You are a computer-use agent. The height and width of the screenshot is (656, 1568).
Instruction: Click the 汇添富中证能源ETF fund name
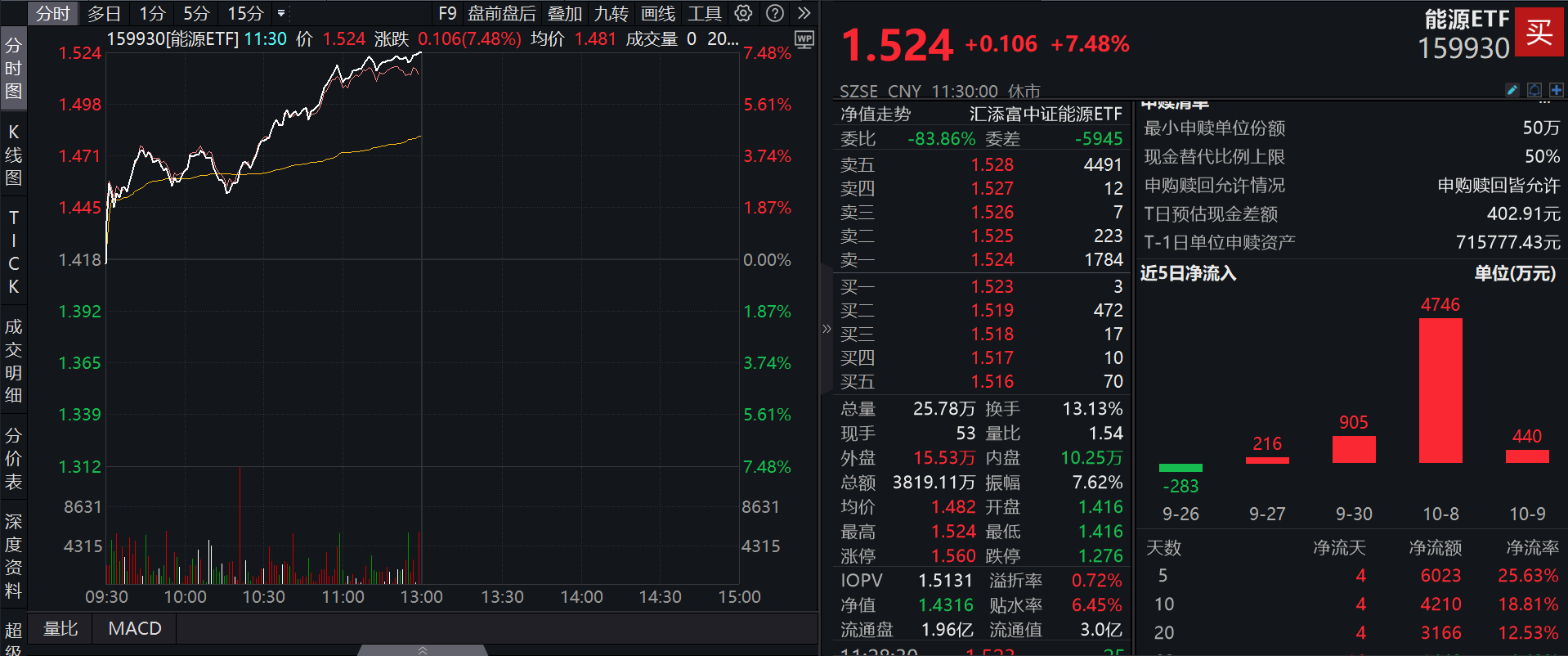click(1046, 114)
